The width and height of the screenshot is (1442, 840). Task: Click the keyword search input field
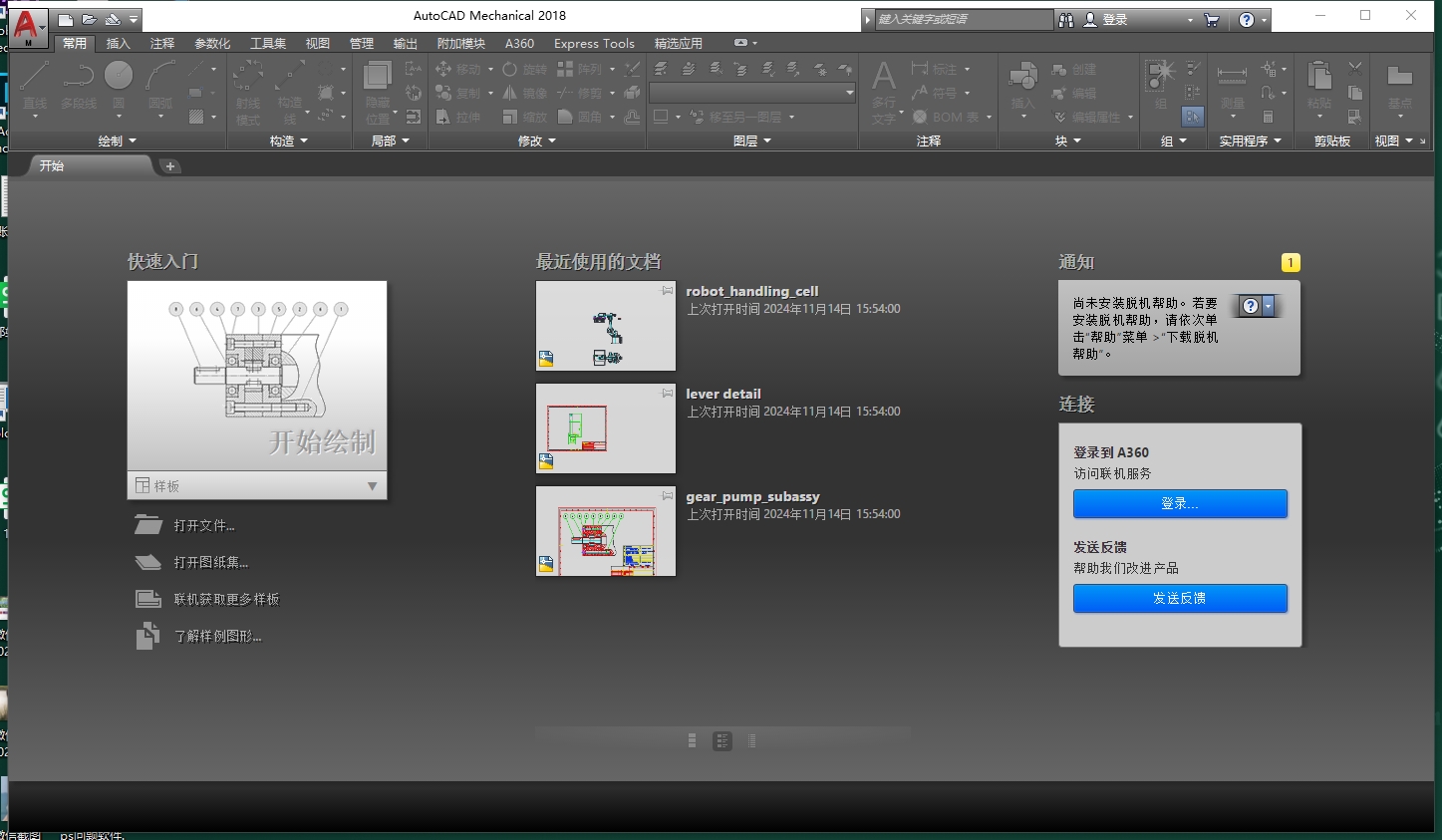coord(962,19)
